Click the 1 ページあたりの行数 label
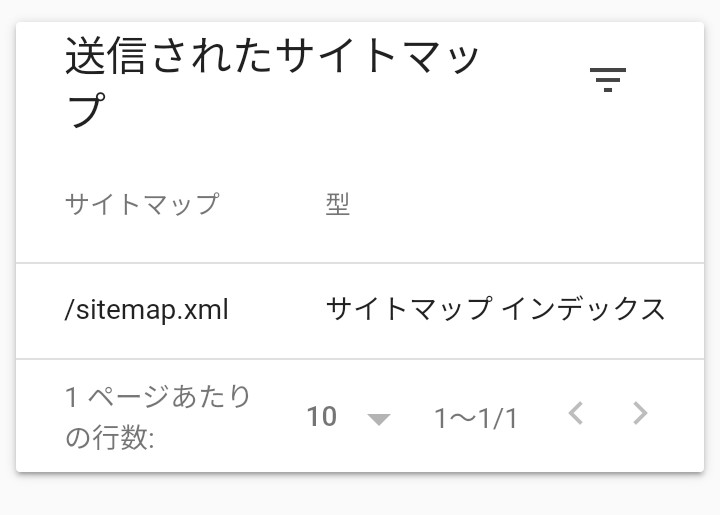Image resolution: width=720 pixels, height=515 pixels. pos(158,417)
